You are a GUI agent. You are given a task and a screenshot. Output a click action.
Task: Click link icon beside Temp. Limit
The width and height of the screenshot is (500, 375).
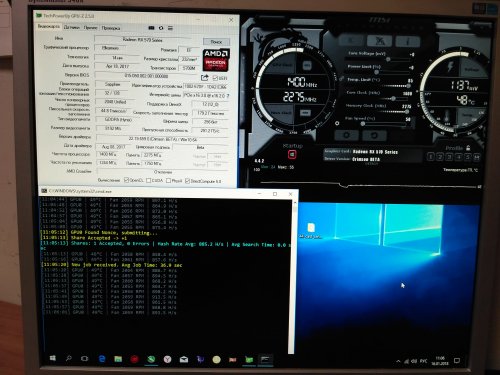point(341,79)
